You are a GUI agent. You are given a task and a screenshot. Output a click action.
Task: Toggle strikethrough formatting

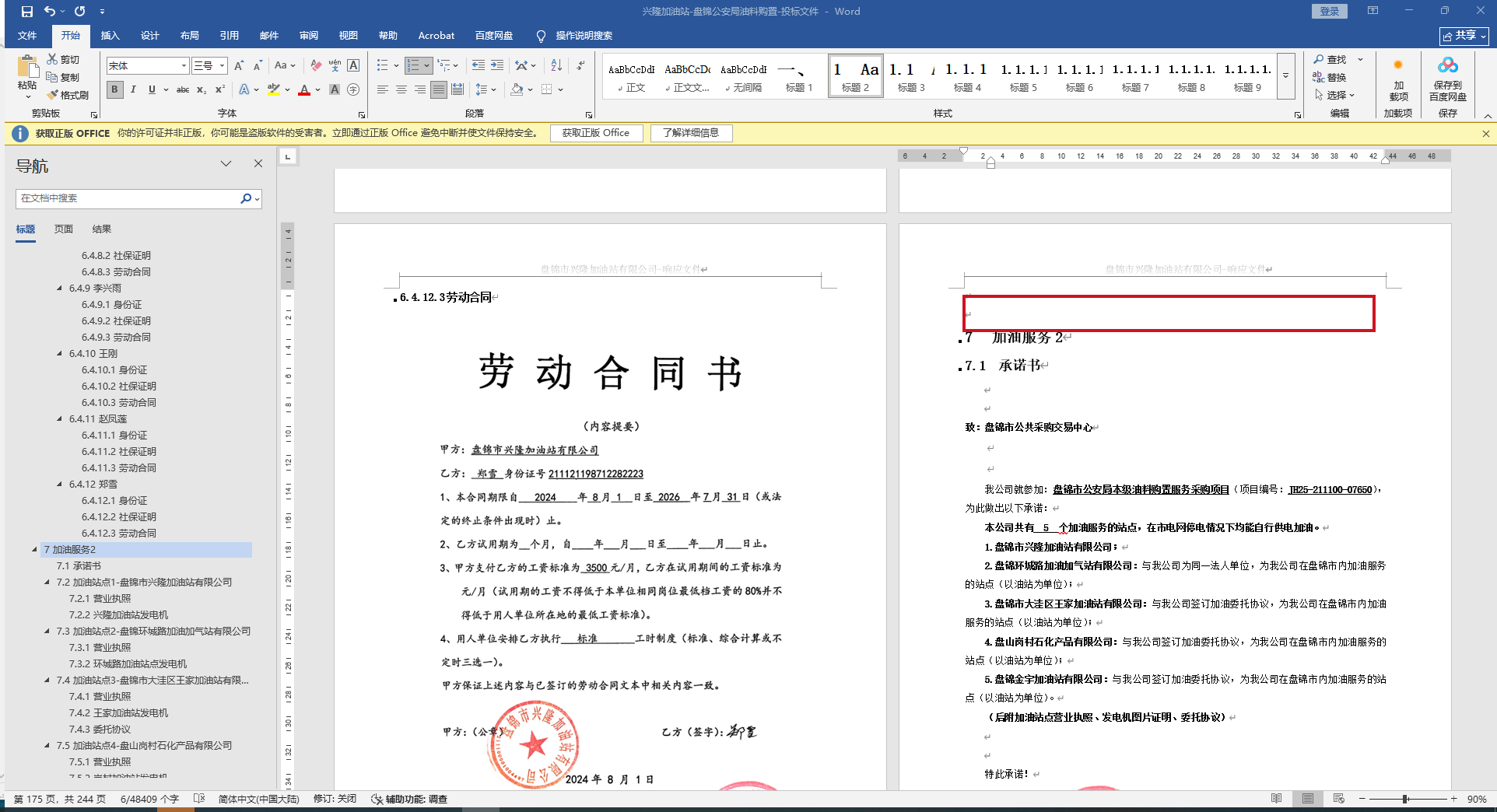pyautogui.click(x=183, y=89)
